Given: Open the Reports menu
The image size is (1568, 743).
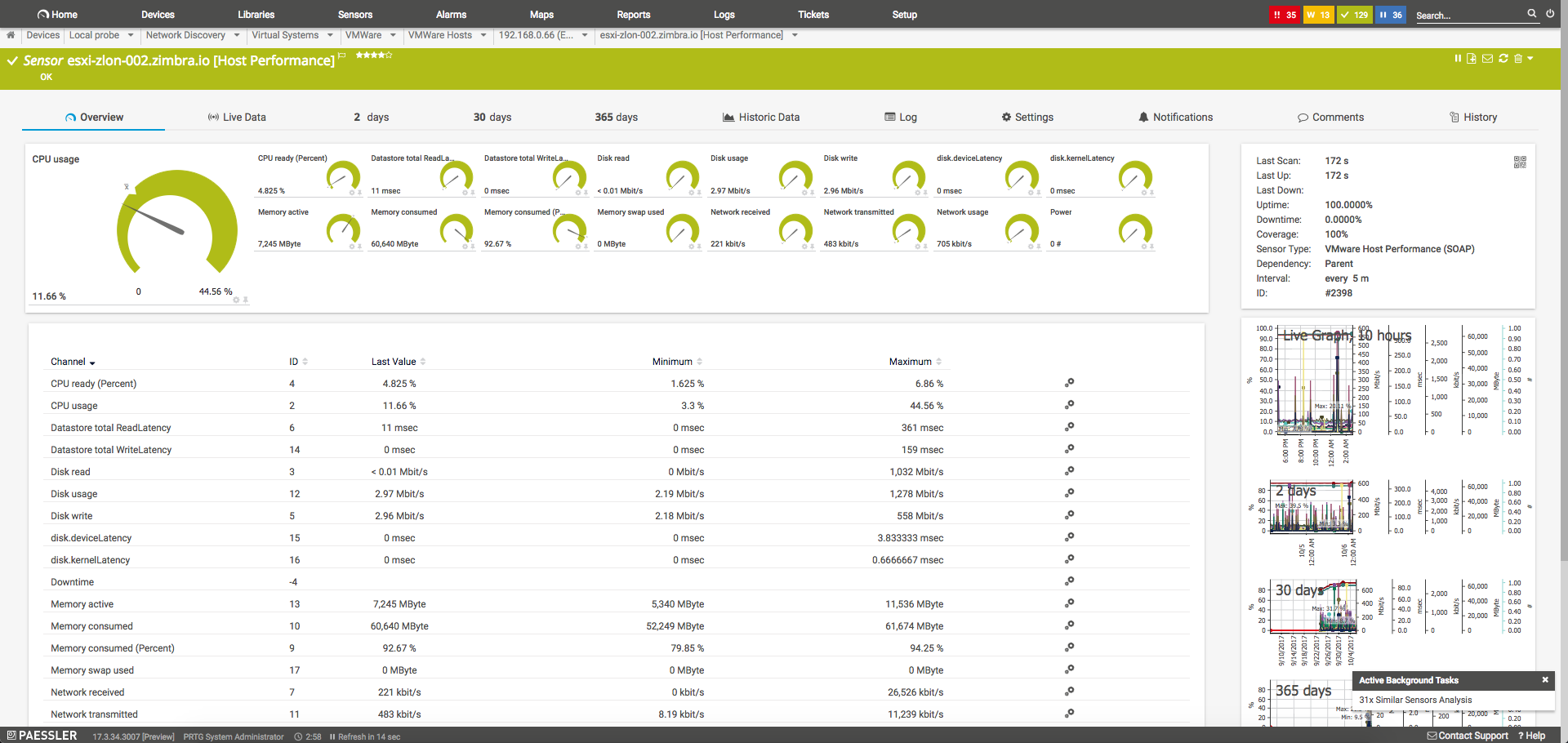Looking at the screenshot, I should (634, 15).
